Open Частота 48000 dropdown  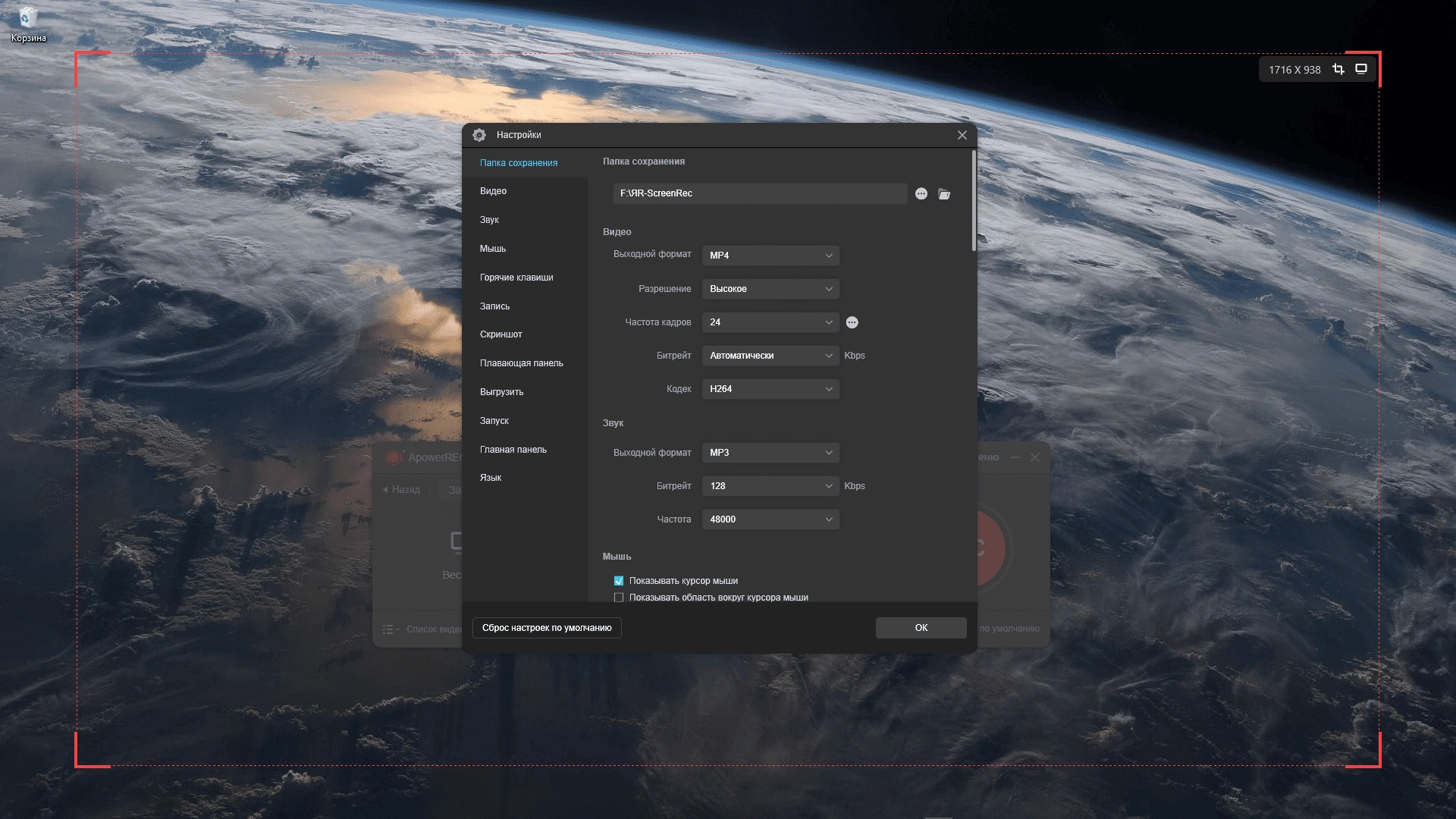770,519
